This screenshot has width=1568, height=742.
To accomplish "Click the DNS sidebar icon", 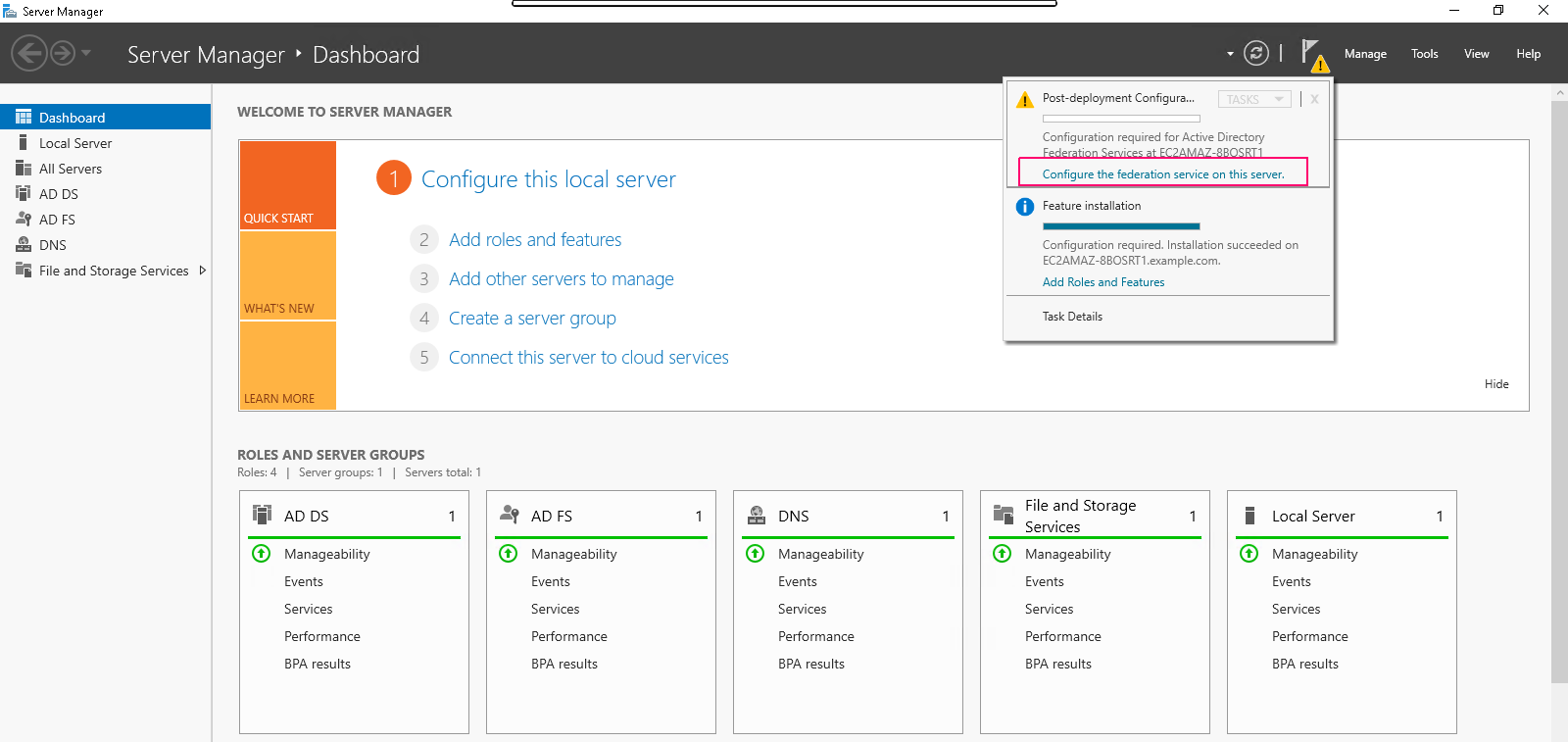I will [x=24, y=244].
